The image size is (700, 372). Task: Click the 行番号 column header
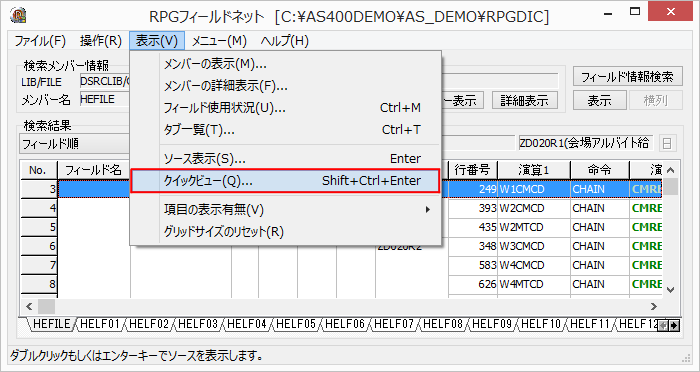tap(473, 170)
